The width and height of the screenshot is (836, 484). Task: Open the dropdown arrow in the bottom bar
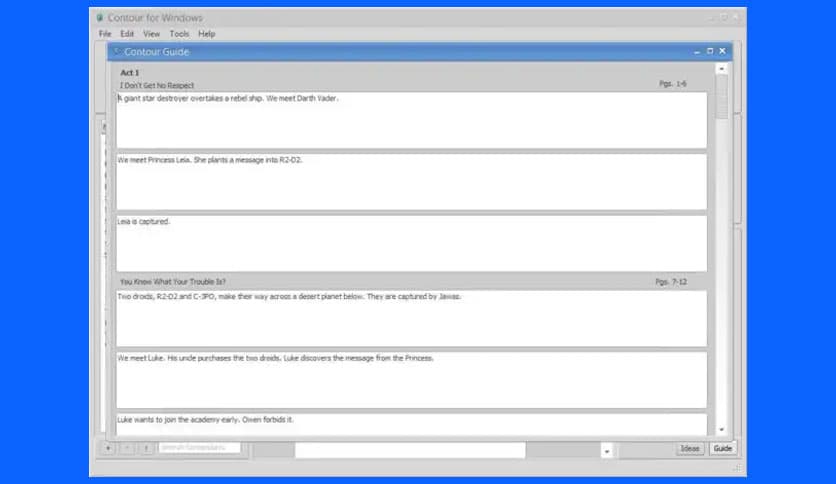tap(606, 451)
